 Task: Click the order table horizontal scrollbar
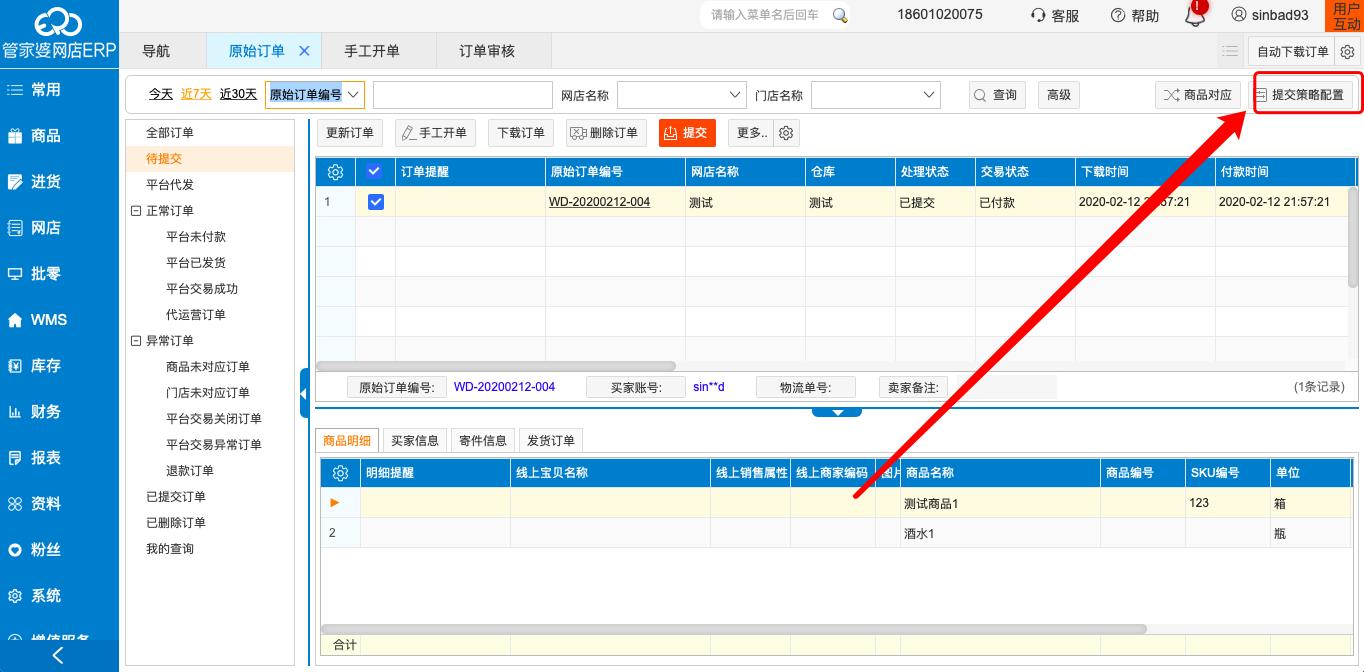(496, 366)
